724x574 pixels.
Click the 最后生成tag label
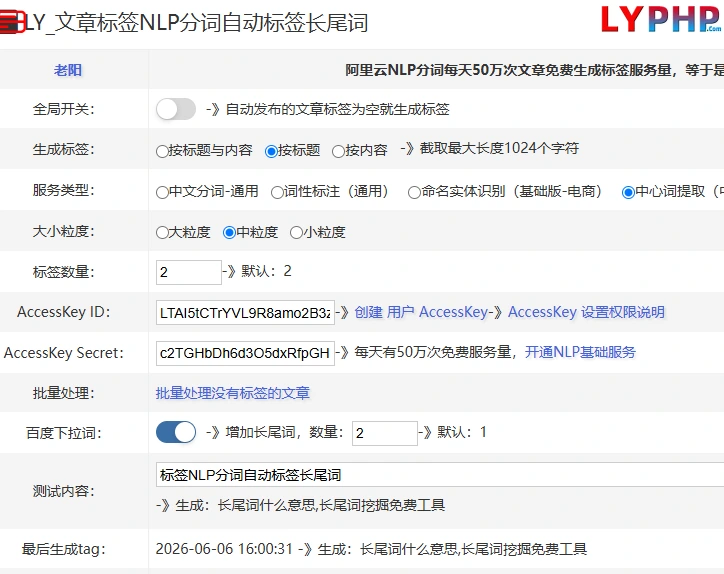point(64,550)
